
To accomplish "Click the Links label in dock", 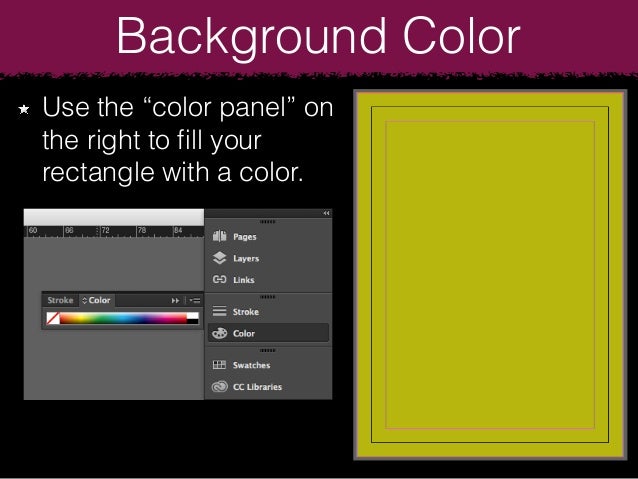I will (243, 280).
